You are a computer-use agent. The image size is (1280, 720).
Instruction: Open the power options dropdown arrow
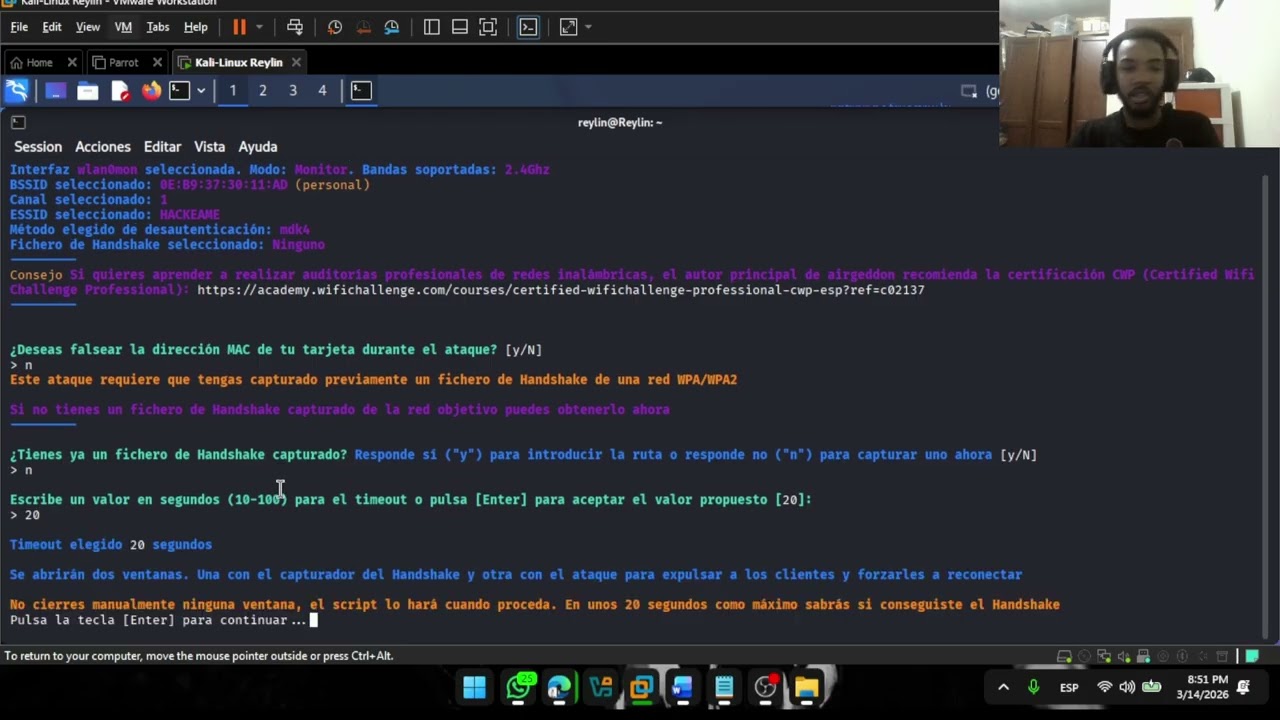coord(260,27)
